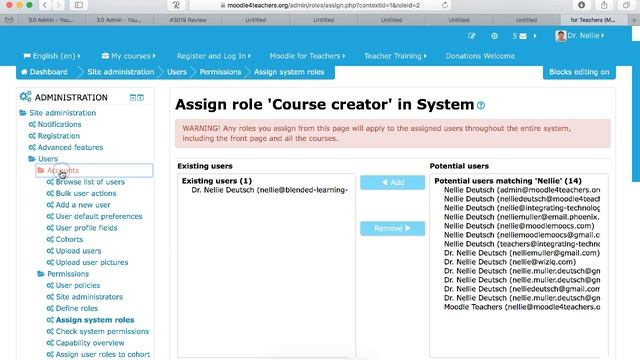Viewport: 640px width, 360px height.
Task: Expand the Dr. Nellie user menu
Action: pos(585,36)
